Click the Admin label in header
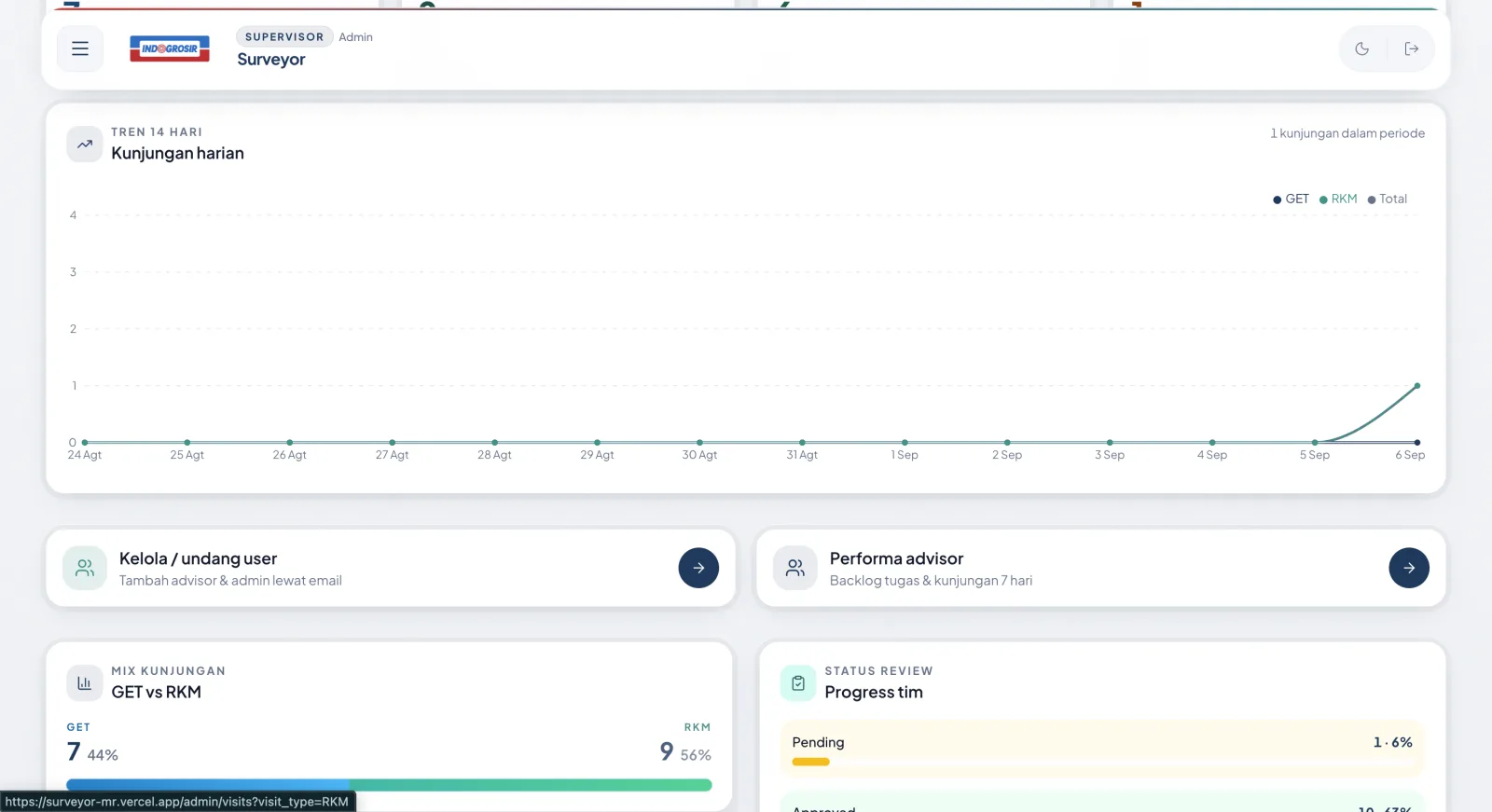 point(355,37)
